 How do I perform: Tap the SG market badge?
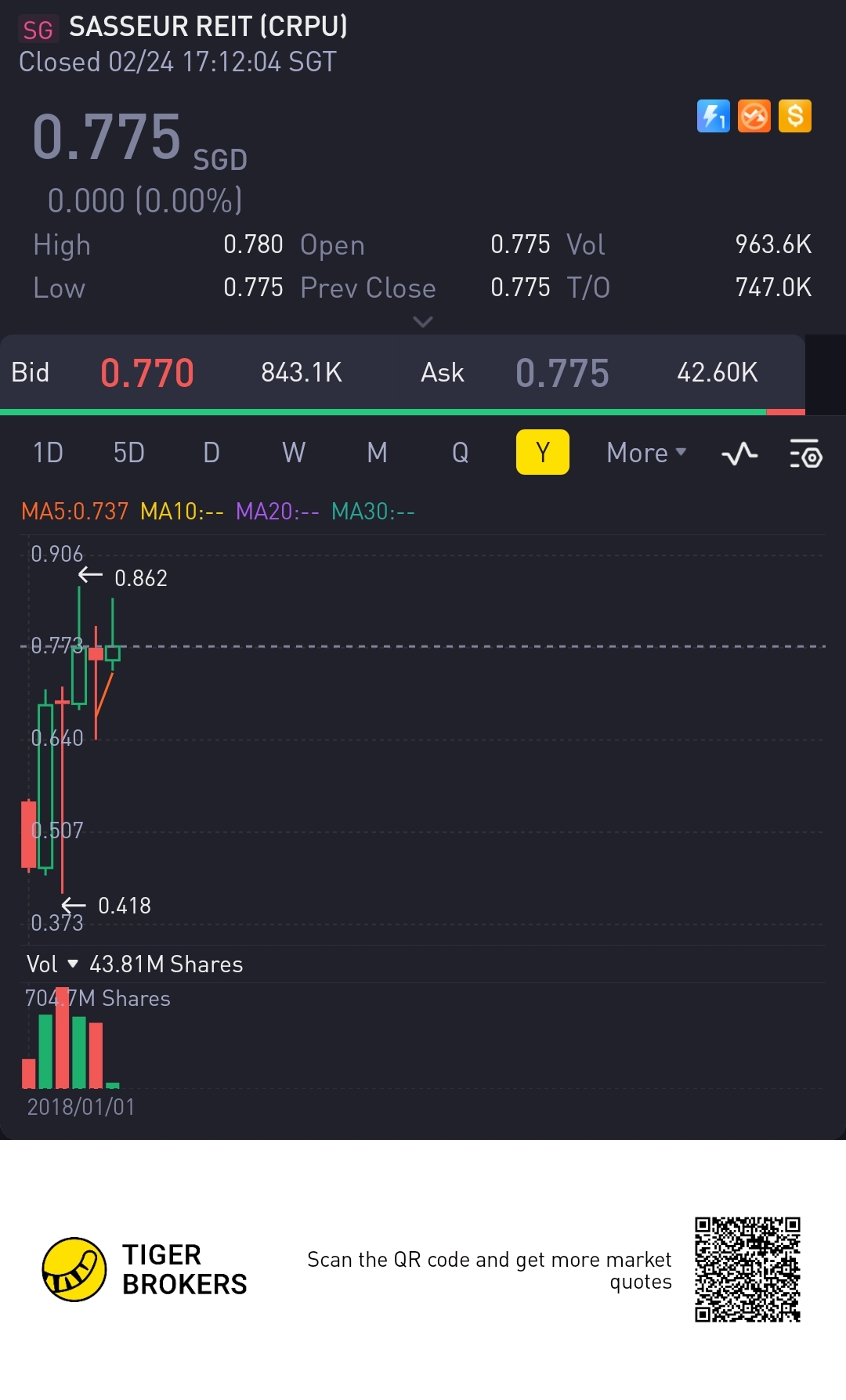click(x=38, y=30)
